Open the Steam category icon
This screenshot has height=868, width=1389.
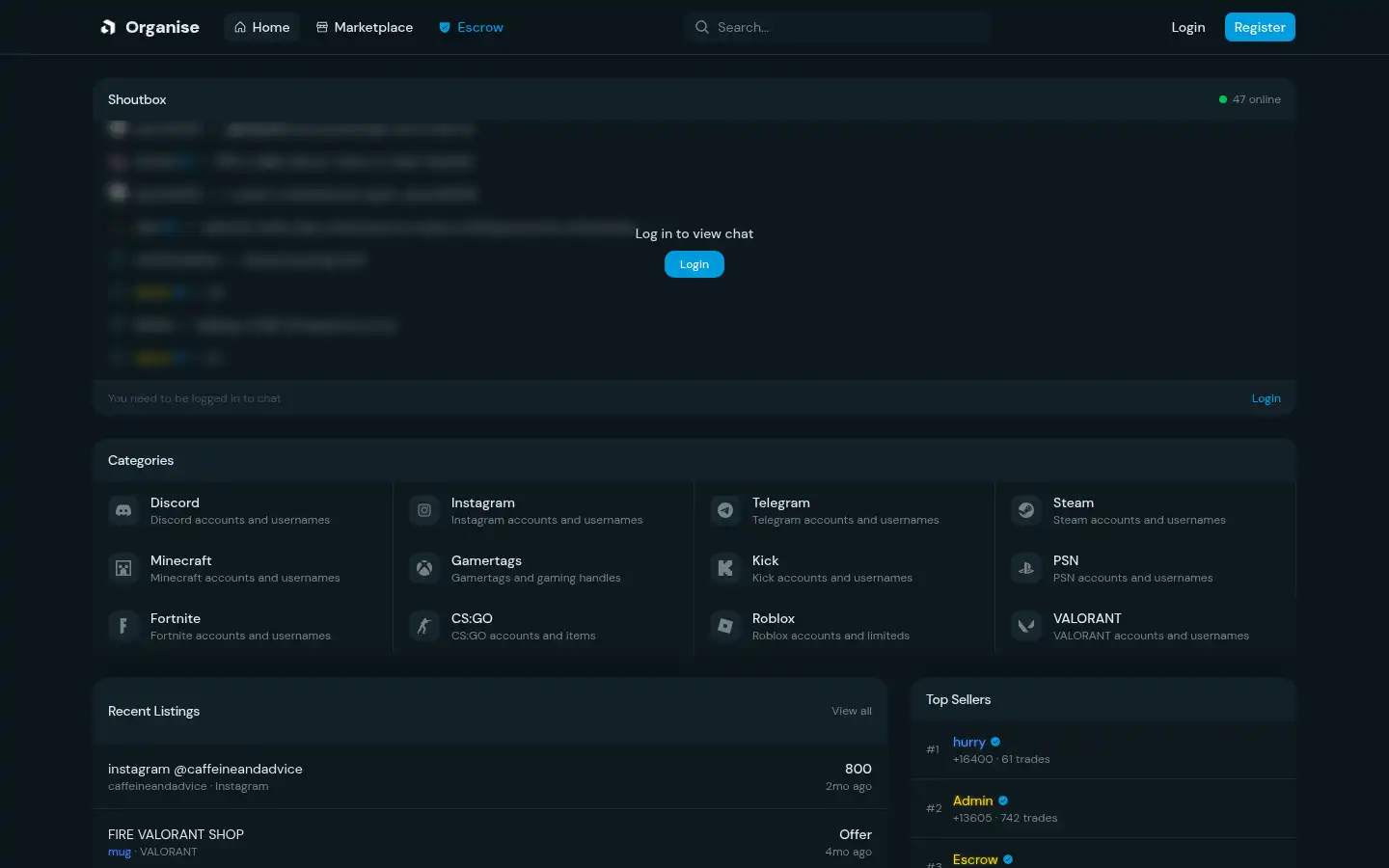coord(1026,510)
